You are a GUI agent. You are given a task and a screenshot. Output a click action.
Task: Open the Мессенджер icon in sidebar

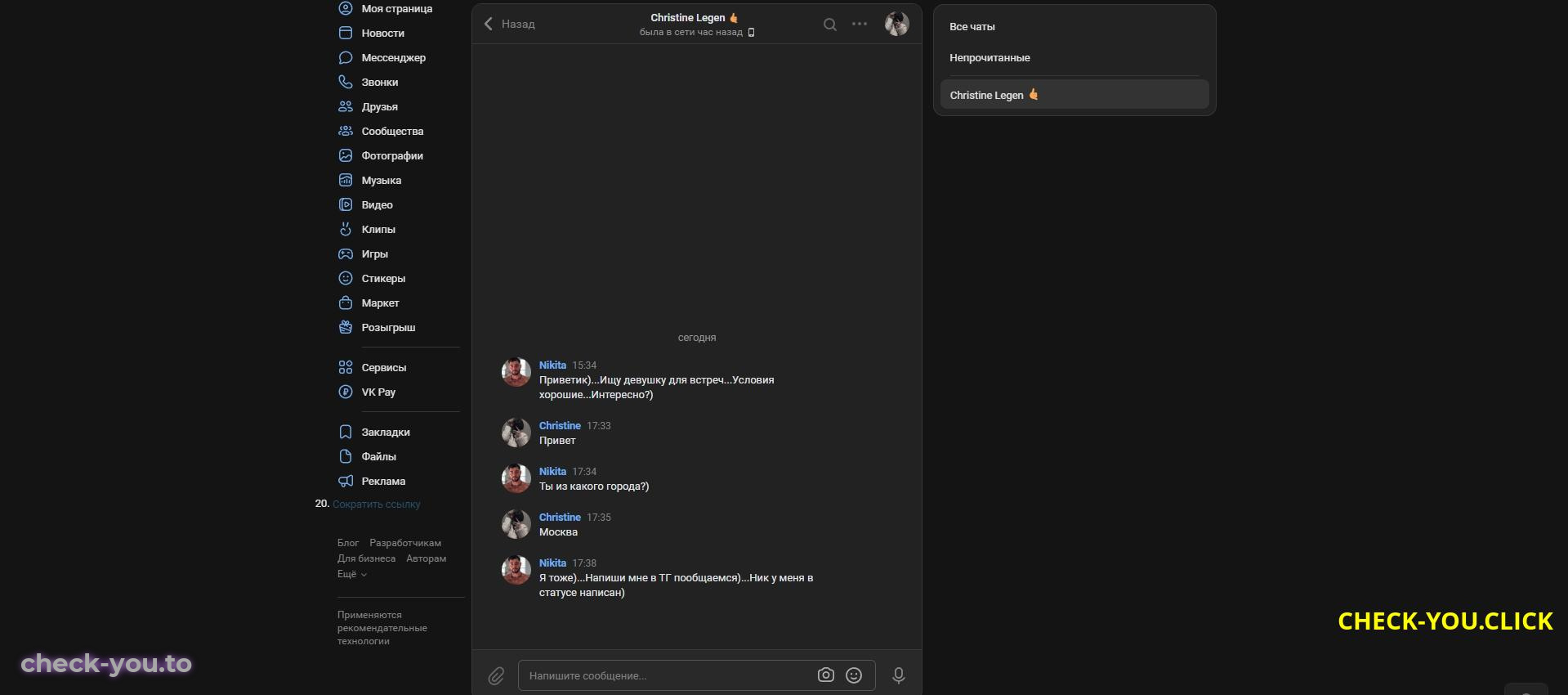click(346, 58)
